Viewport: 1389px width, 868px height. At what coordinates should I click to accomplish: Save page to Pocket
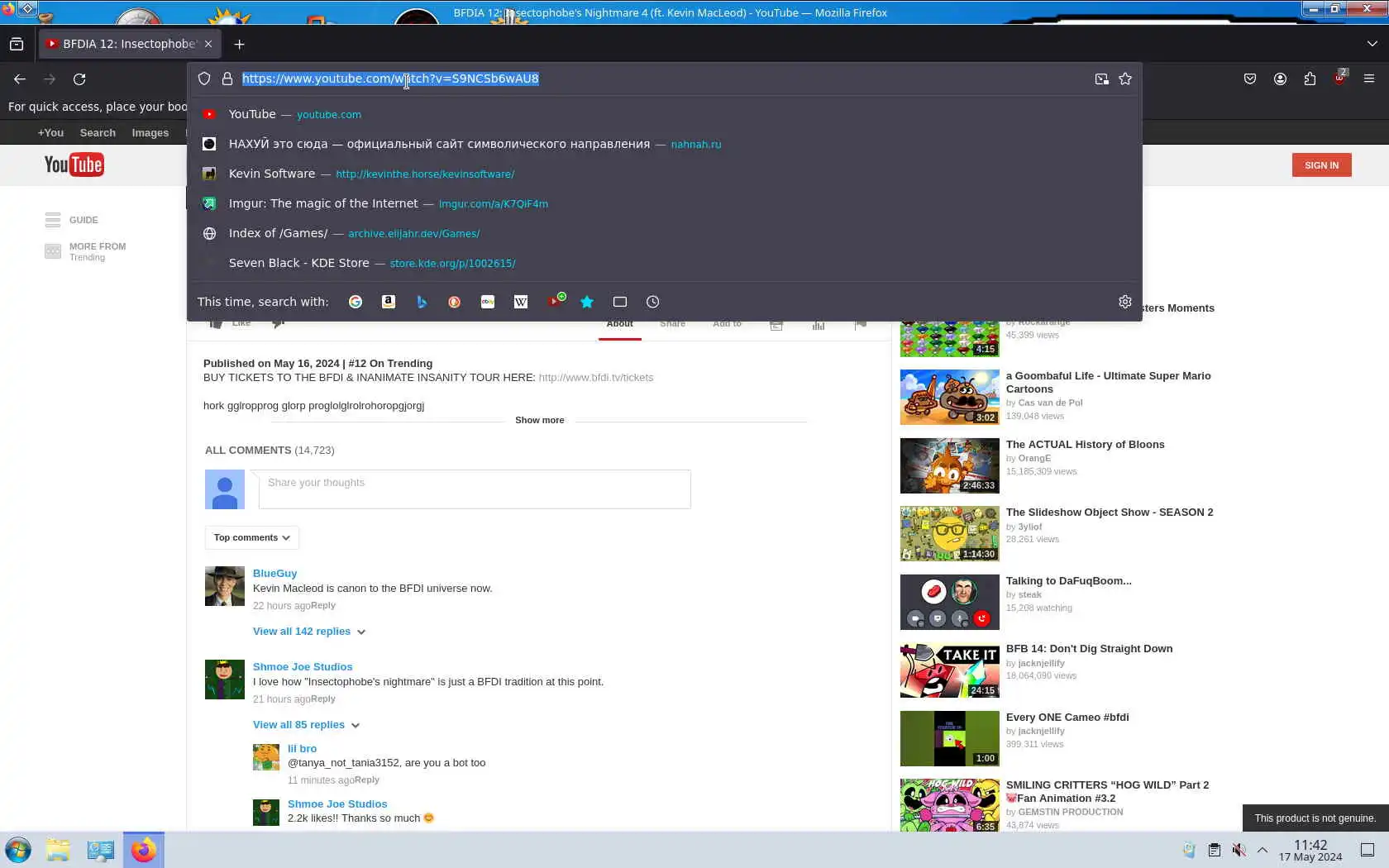pyautogui.click(x=1250, y=79)
